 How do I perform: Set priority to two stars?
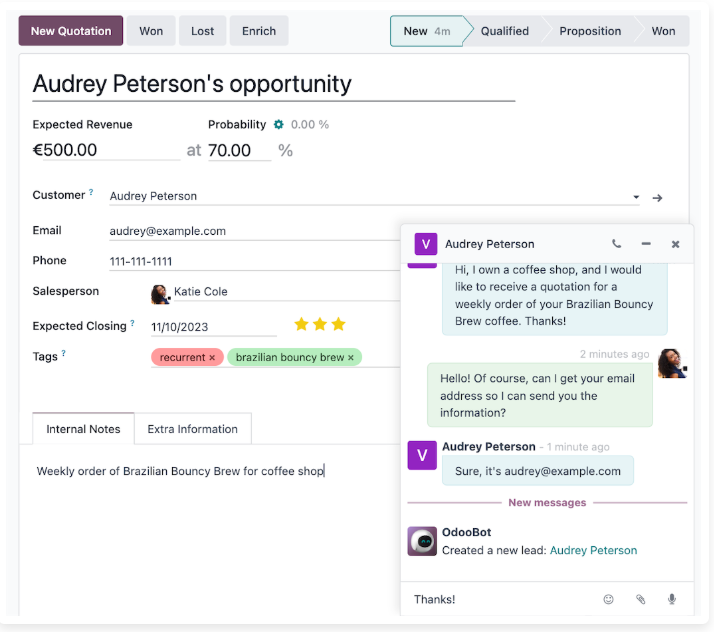(x=320, y=324)
